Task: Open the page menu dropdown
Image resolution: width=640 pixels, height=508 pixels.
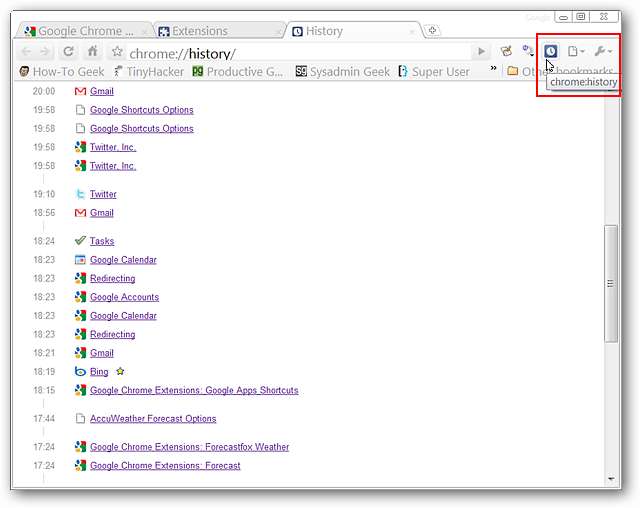Action: (x=576, y=51)
